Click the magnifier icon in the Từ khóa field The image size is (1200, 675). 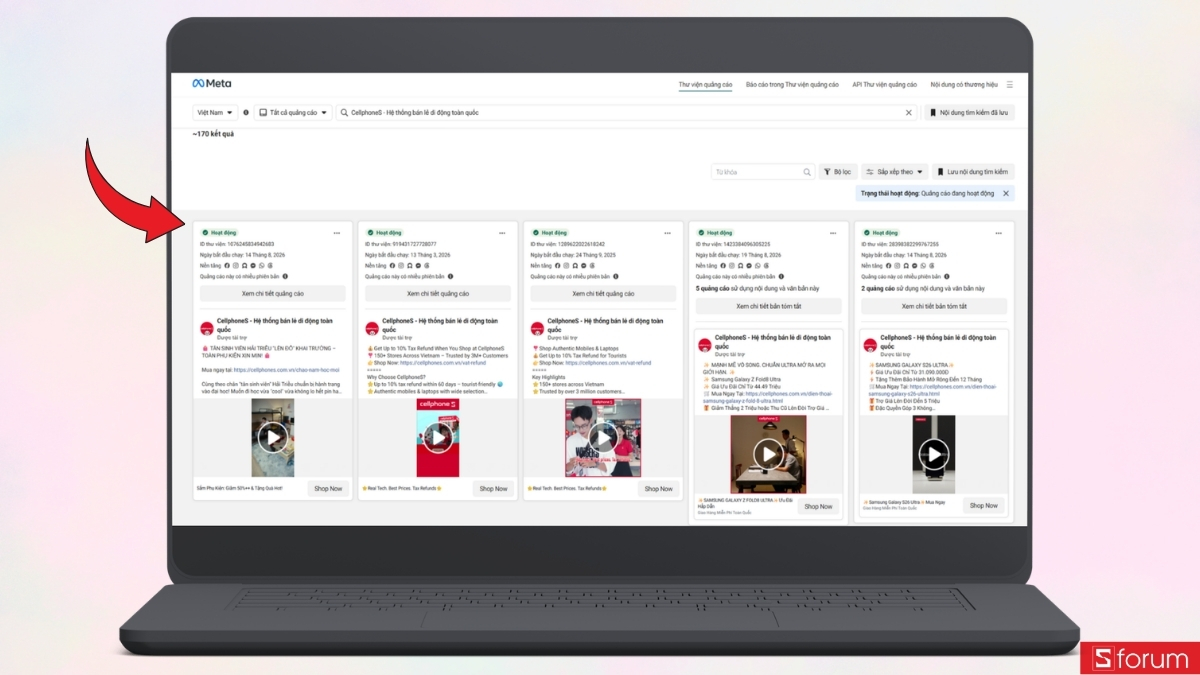coord(807,172)
